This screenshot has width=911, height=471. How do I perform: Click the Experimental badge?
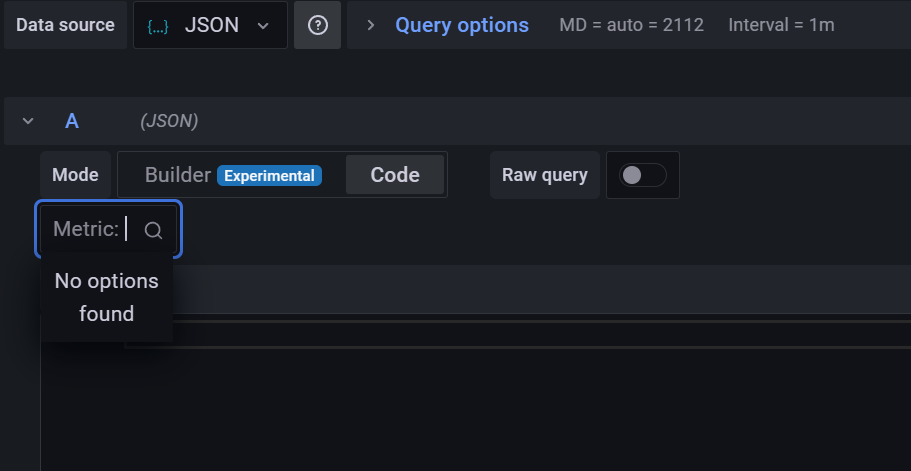269,176
